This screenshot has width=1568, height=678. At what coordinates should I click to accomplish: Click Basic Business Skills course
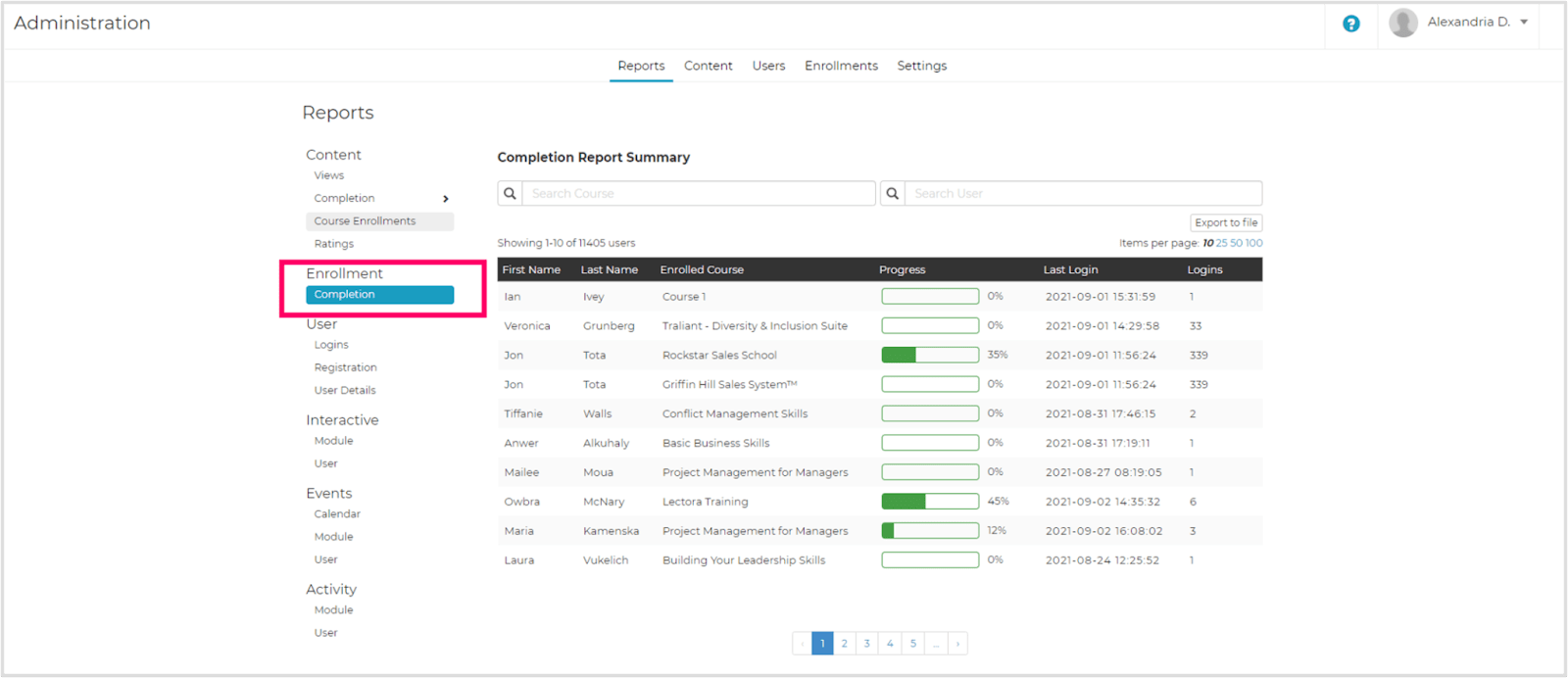[715, 444]
